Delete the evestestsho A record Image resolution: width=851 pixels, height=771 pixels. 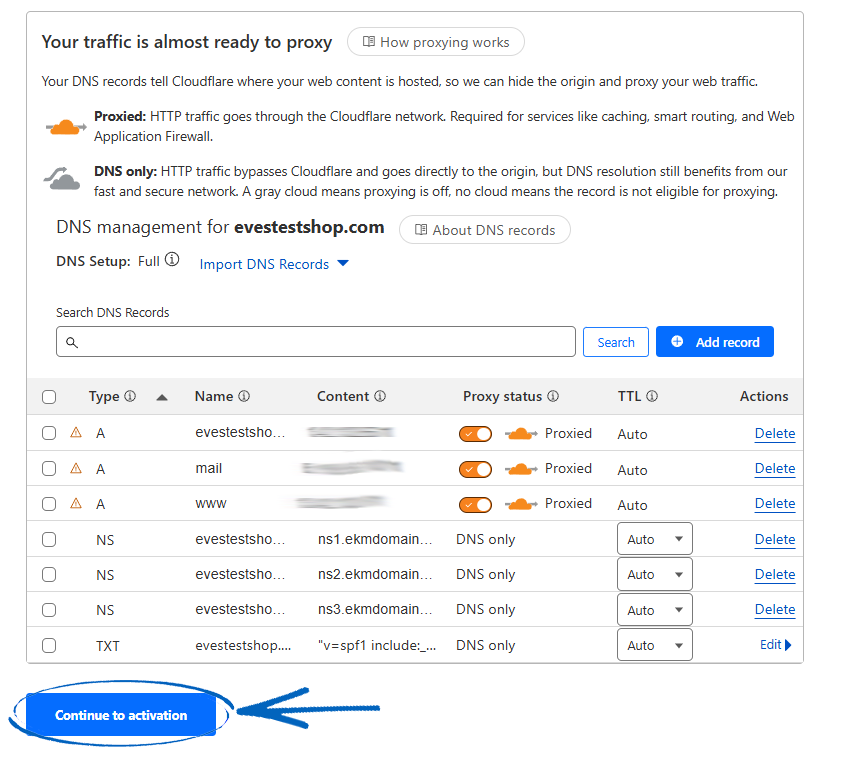(774, 434)
